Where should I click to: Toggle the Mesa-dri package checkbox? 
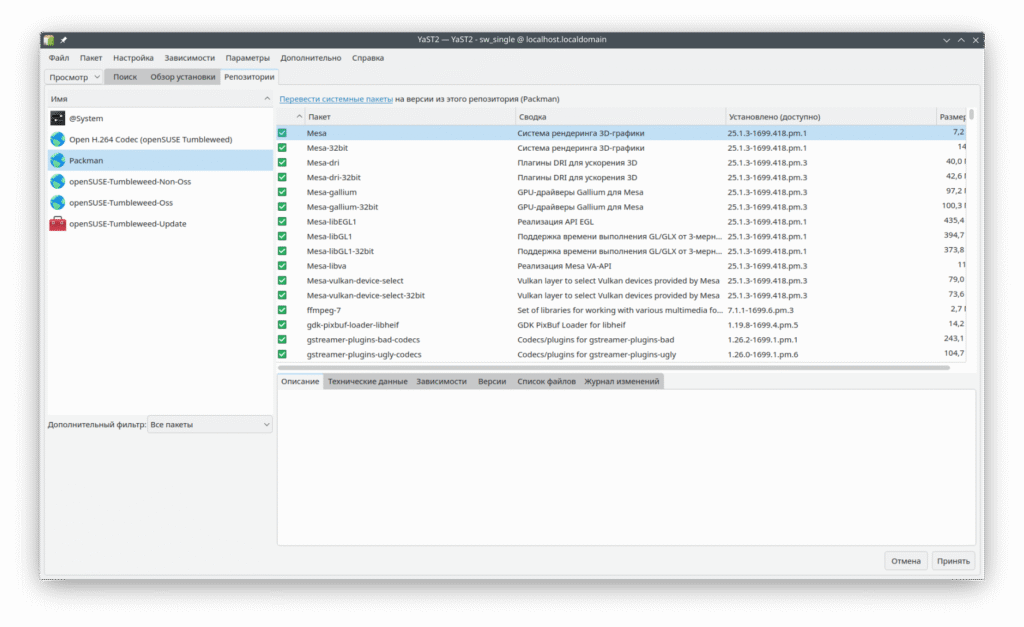(x=282, y=163)
